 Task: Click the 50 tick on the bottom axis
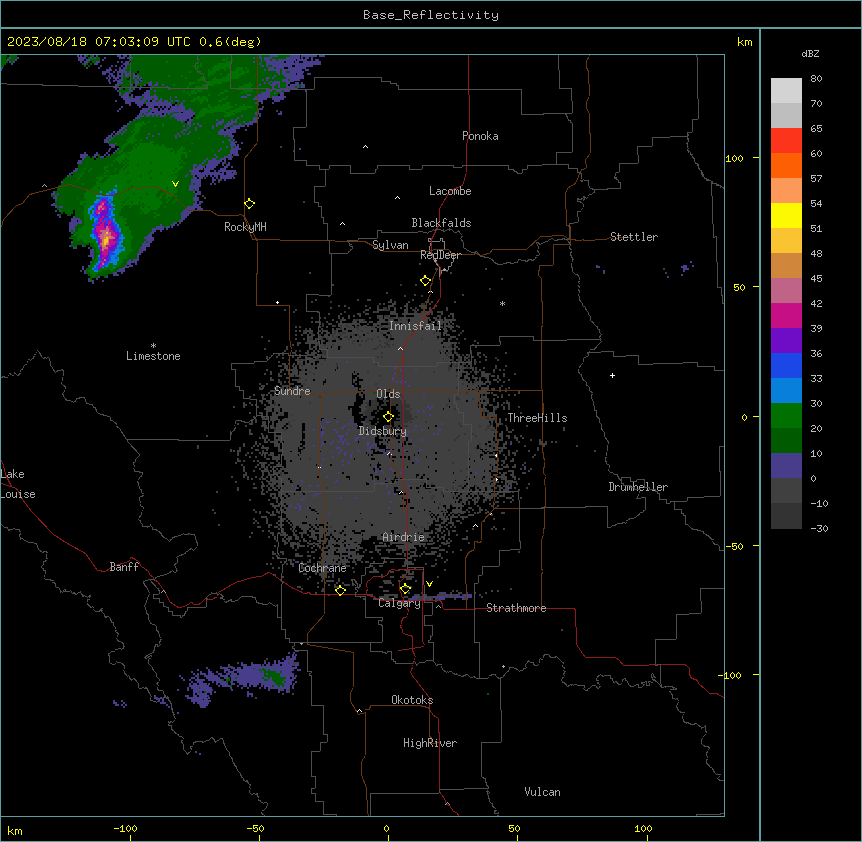click(x=515, y=828)
